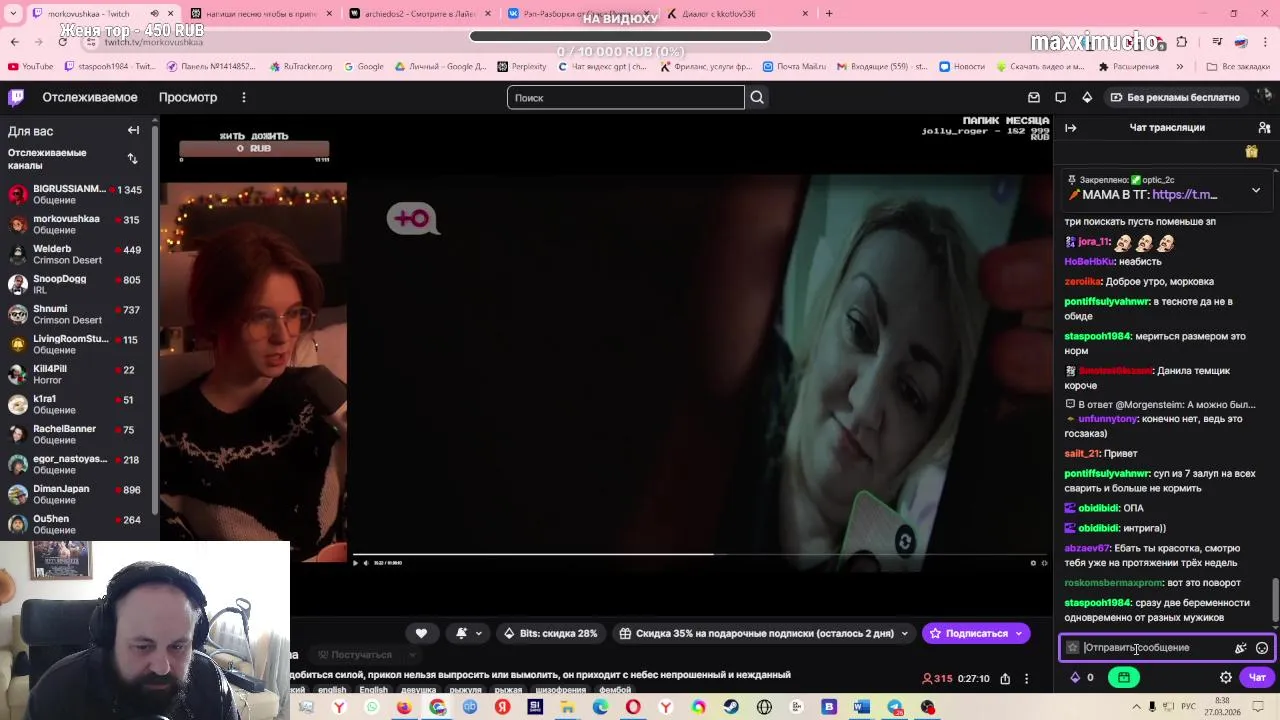
Task: Open the pinned Telegram link in chat
Action: tap(1184, 195)
